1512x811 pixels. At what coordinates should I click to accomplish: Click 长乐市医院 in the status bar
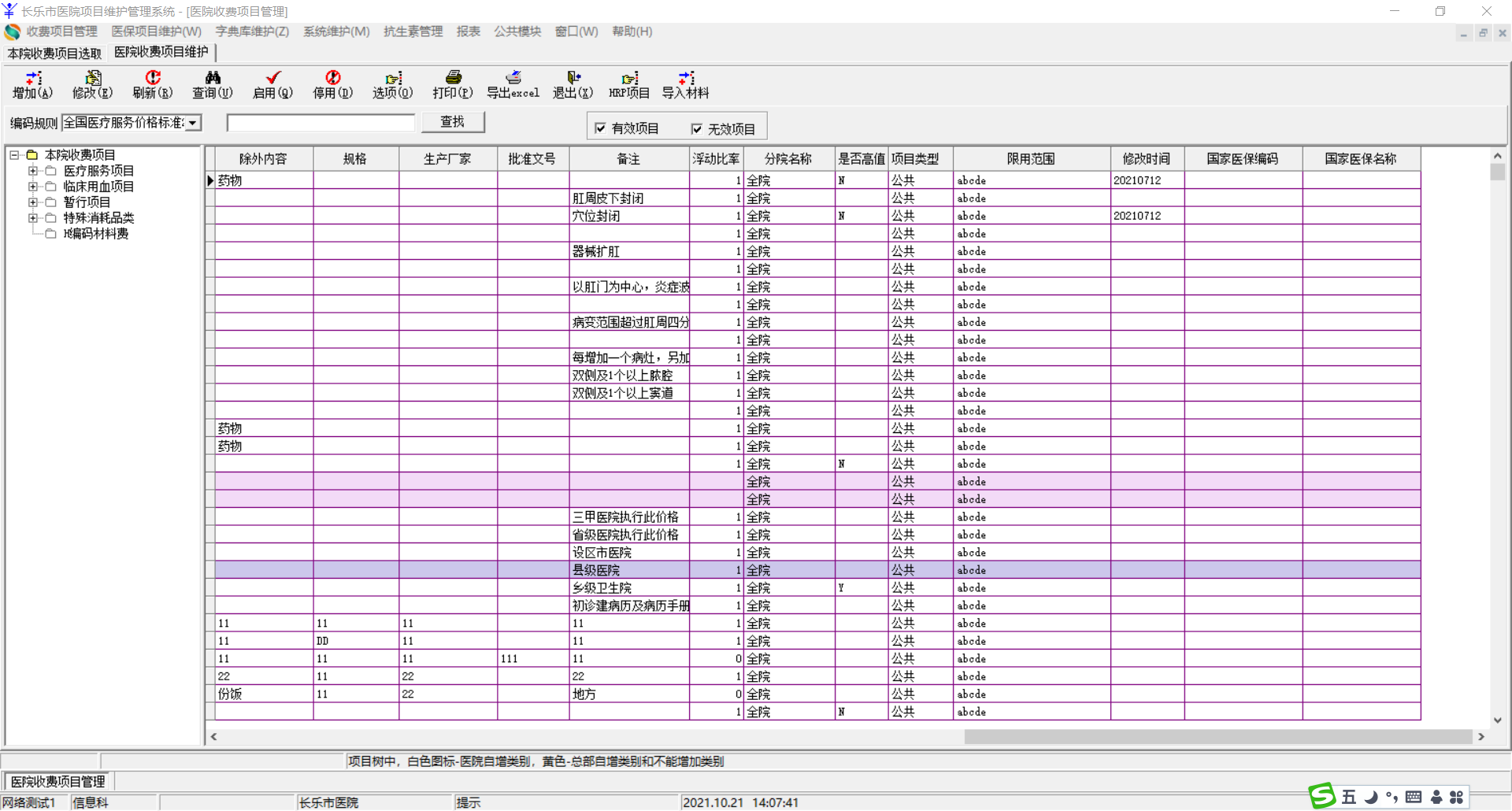tap(328, 802)
